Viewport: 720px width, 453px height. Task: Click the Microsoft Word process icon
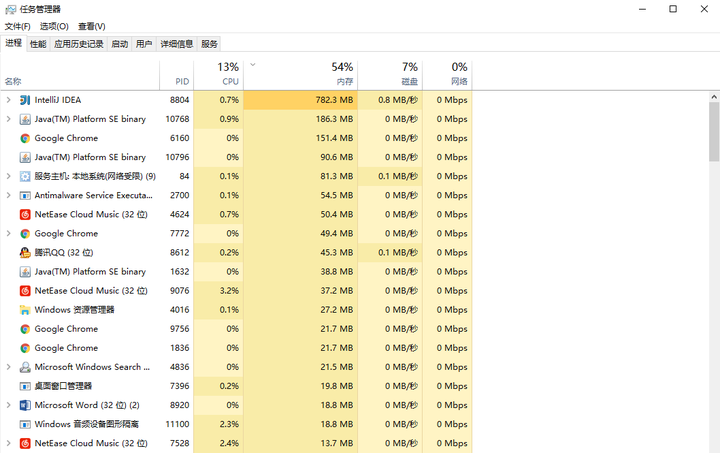point(25,405)
